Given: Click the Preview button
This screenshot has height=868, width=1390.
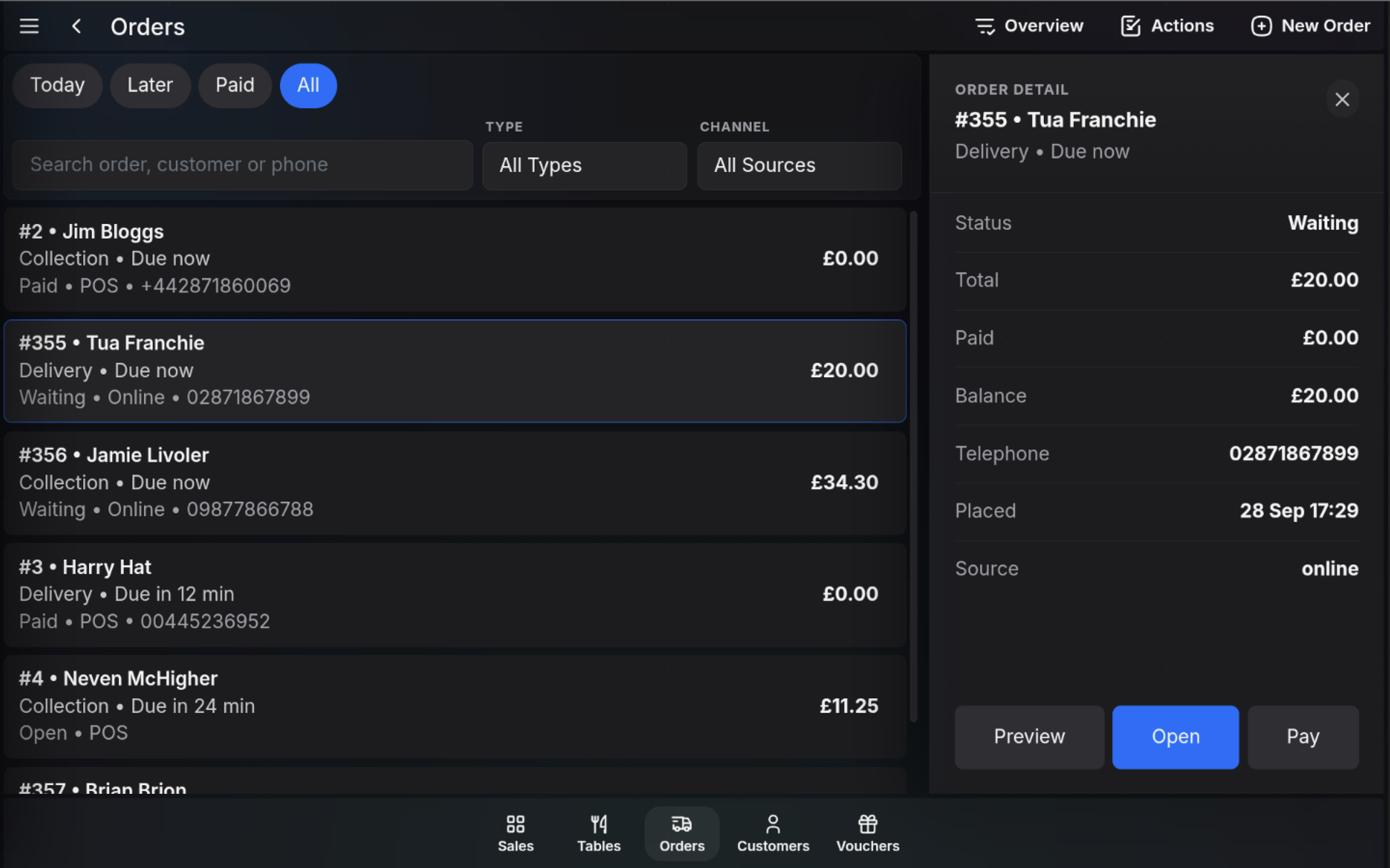Looking at the screenshot, I should pyautogui.click(x=1029, y=737).
